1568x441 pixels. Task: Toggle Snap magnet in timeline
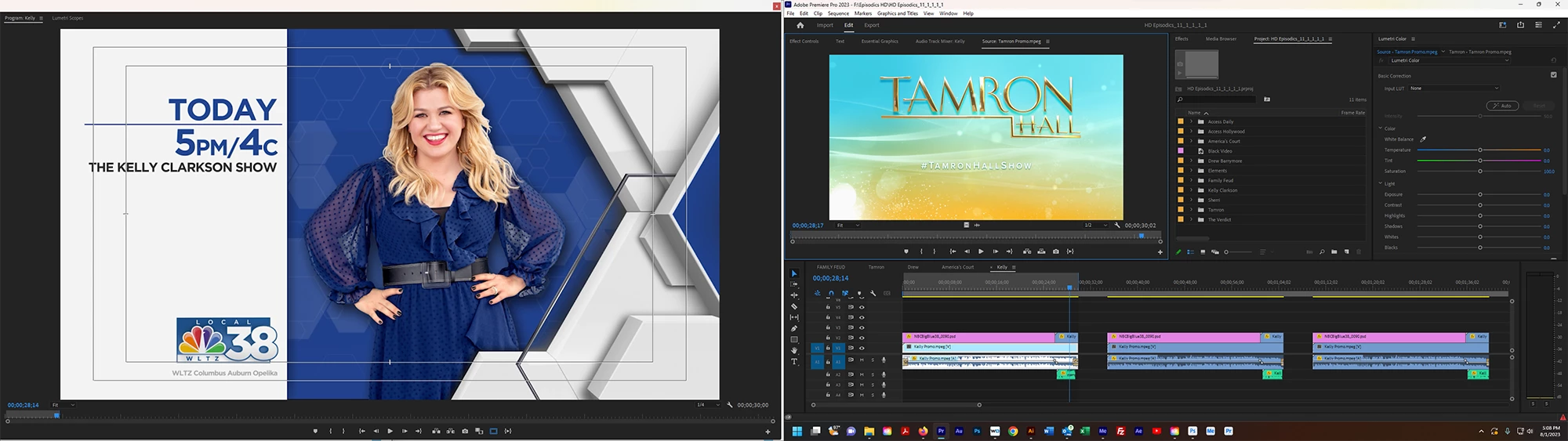pyautogui.click(x=831, y=293)
